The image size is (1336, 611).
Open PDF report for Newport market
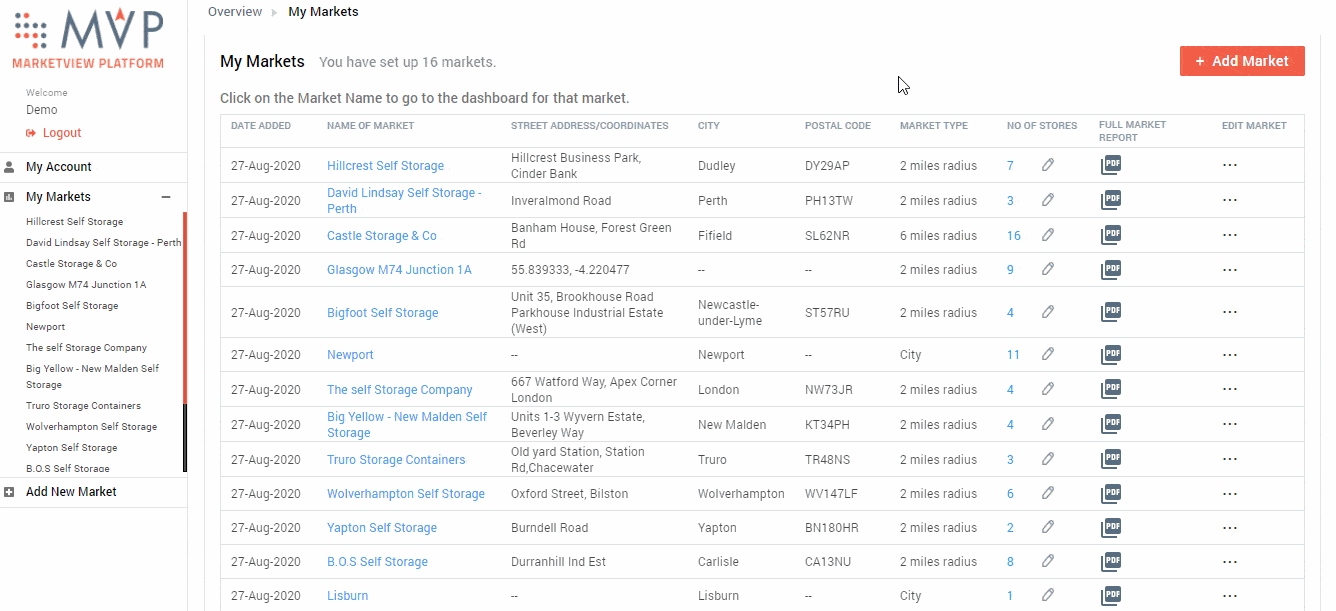(x=1110, y=354)
